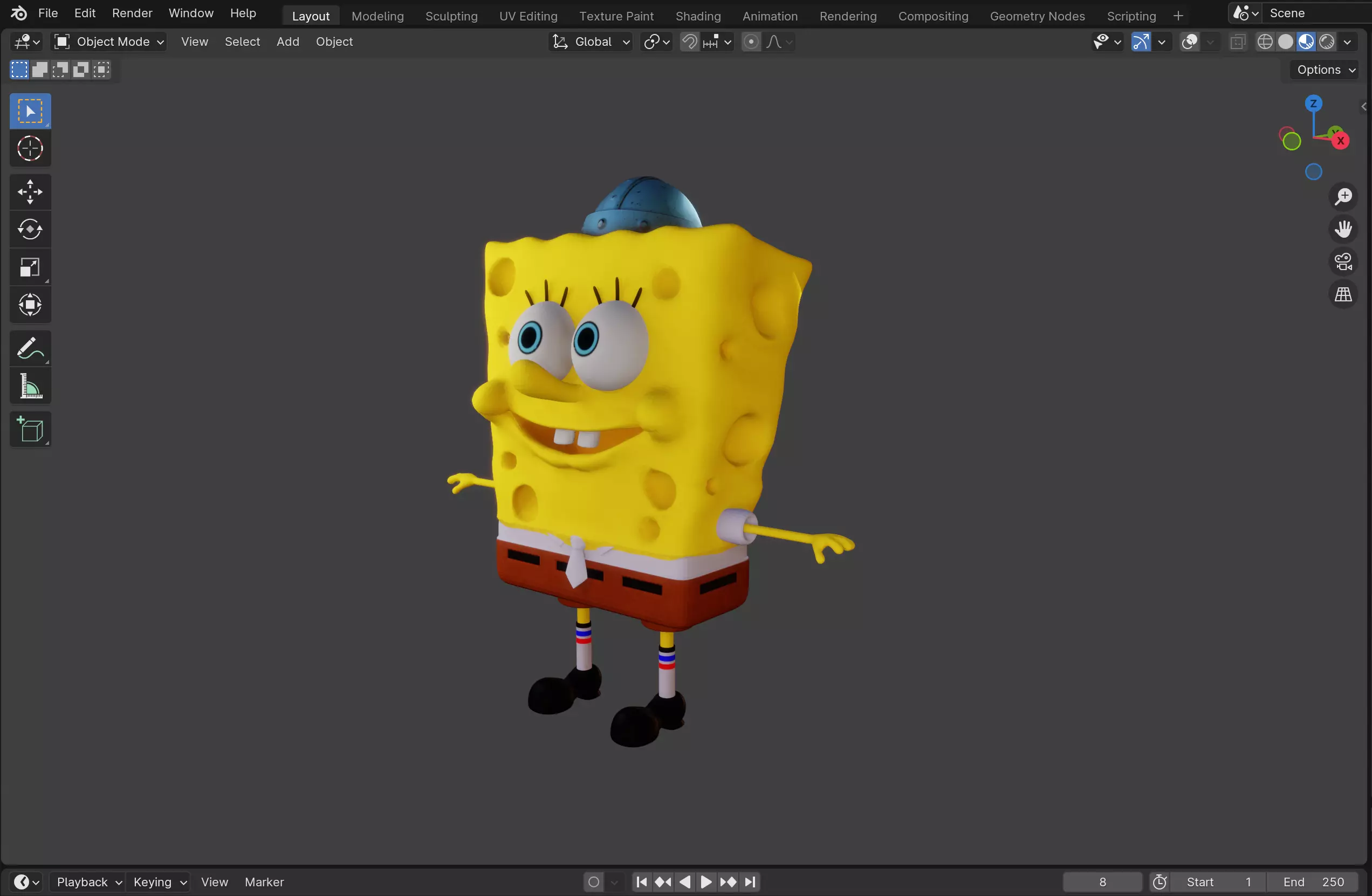Click the Z axis gizmo circle
This screenshot has width=1372, height=896.
pos(1313,104)
